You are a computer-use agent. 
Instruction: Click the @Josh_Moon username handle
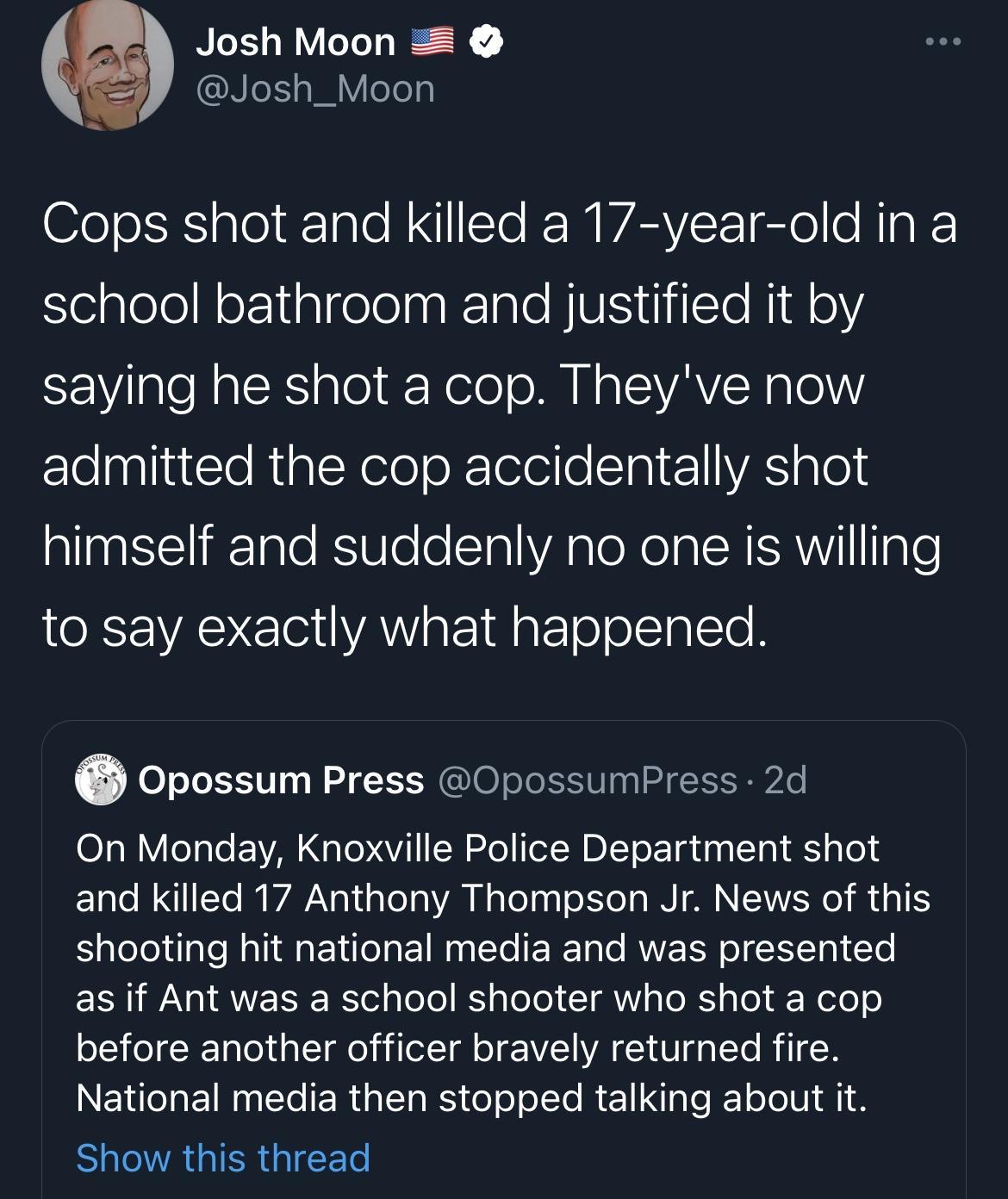tap(313, 89)
